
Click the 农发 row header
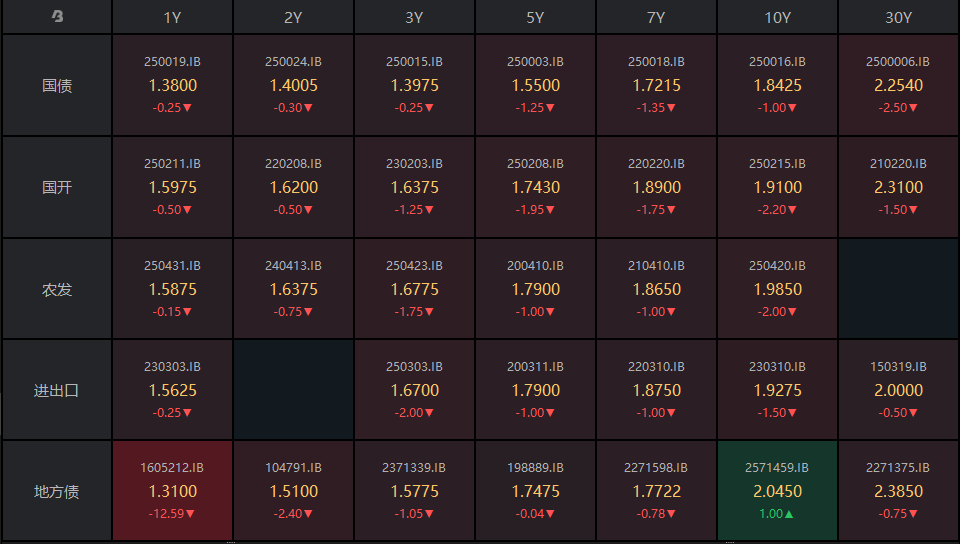click(57, 289)
